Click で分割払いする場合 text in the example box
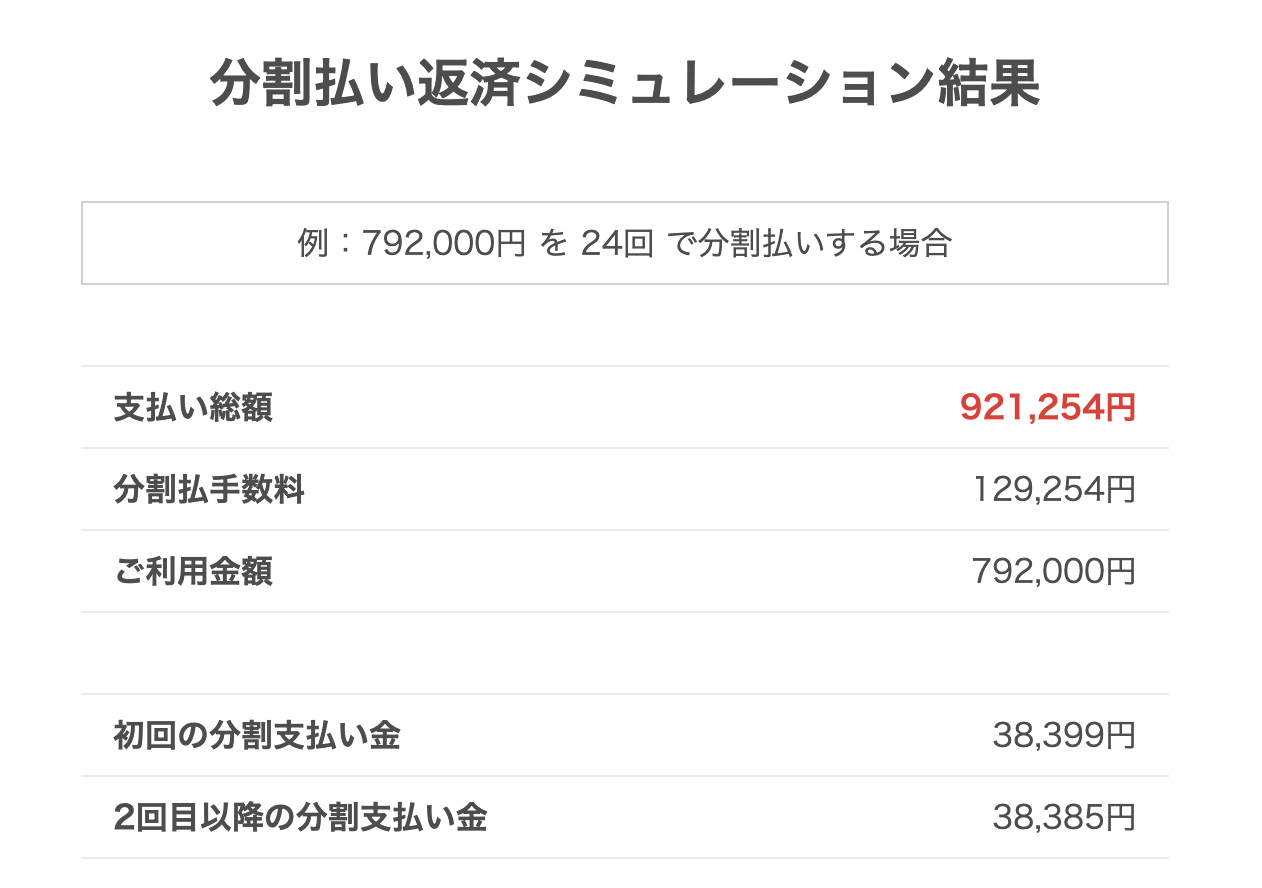The height and width of the screenshot is (888, 1262). click(x=808, y=243)
